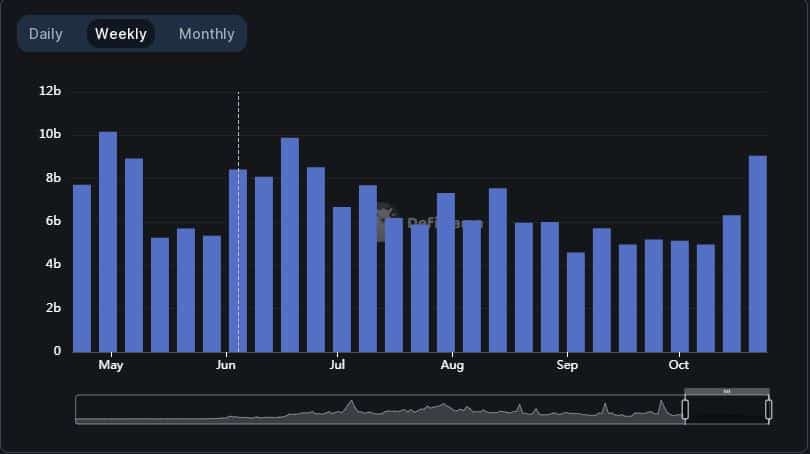Screen dimensions: 810x454
Task: Switch to Daily view tab
Action: [x=45, y=34]
